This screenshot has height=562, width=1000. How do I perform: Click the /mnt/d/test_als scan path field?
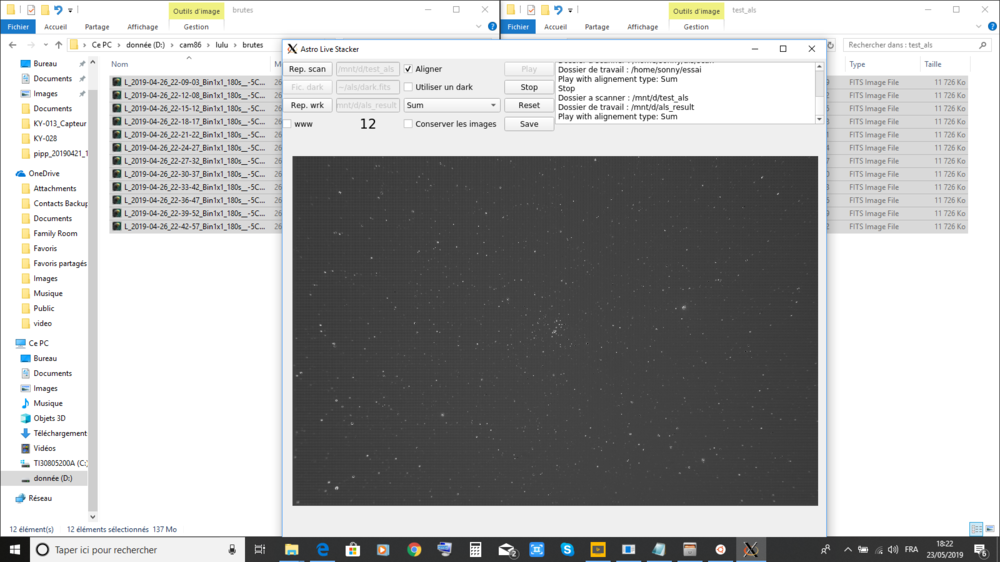367,69
